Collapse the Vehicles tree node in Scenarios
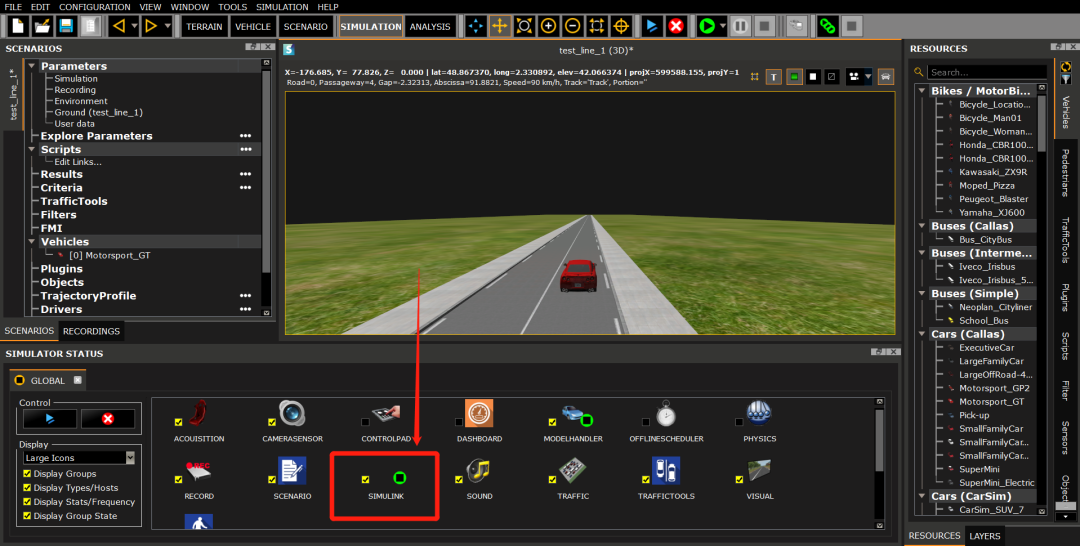Image resolution: width=1080 pixels, height=546 pixels. (32, 242)
